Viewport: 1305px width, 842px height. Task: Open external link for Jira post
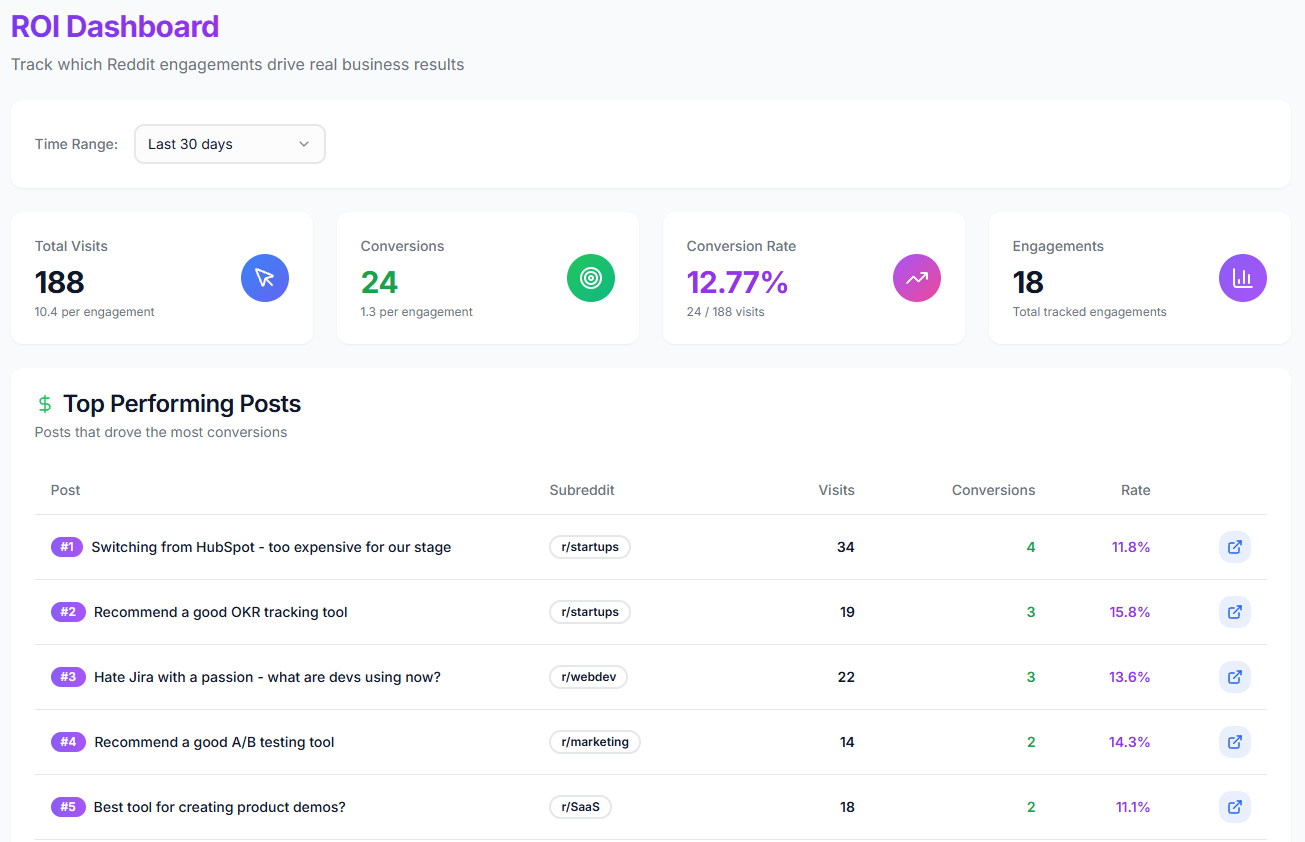pos(1235,677)
